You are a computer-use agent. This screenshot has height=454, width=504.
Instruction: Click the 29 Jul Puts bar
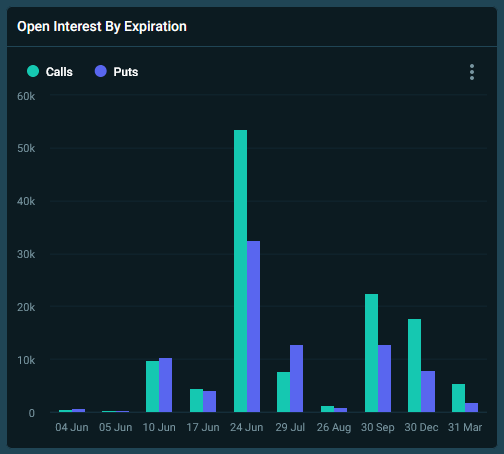click(x=296, y=379)
